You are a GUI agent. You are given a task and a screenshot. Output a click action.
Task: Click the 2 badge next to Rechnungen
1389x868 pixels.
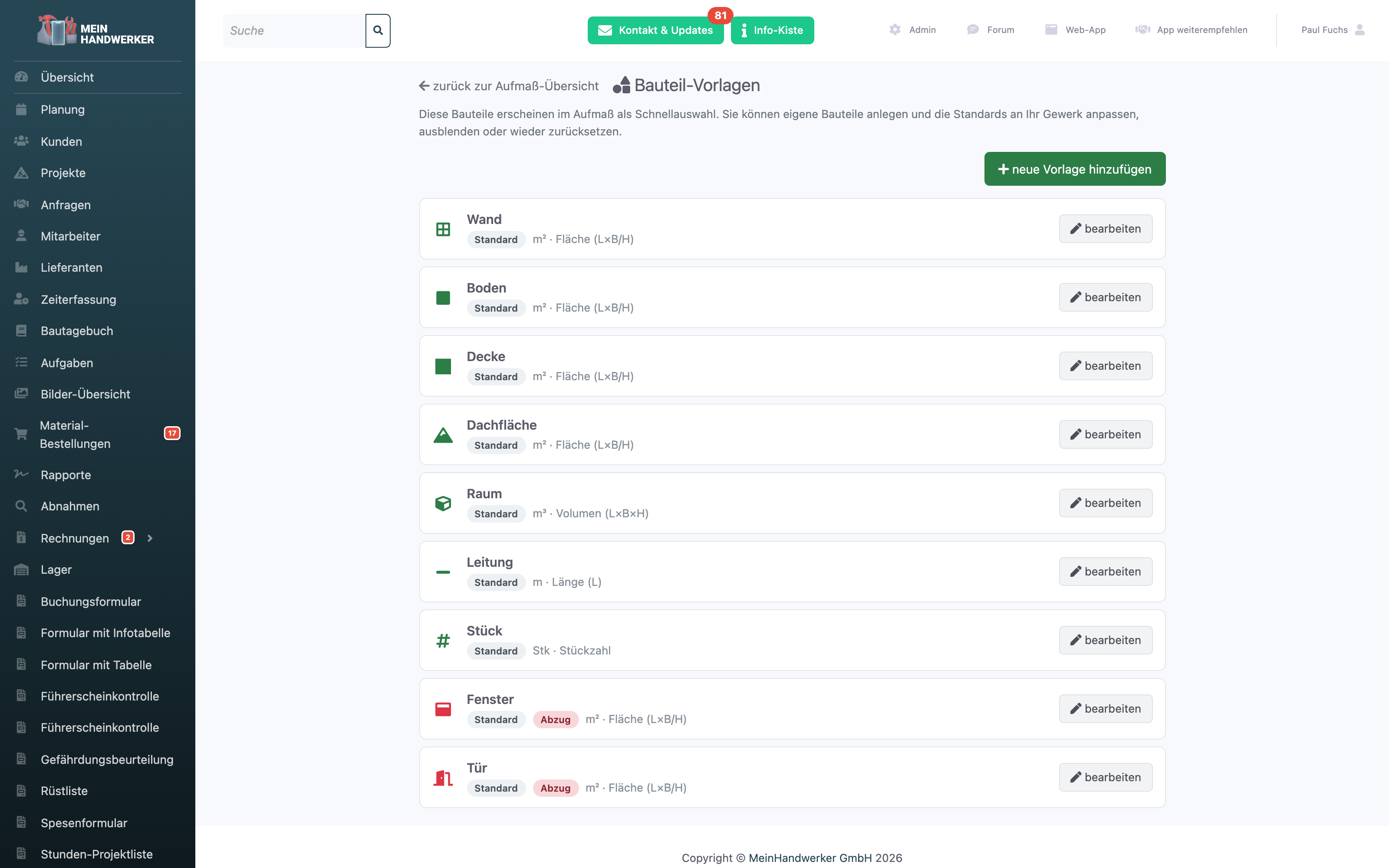click(128, 538)
